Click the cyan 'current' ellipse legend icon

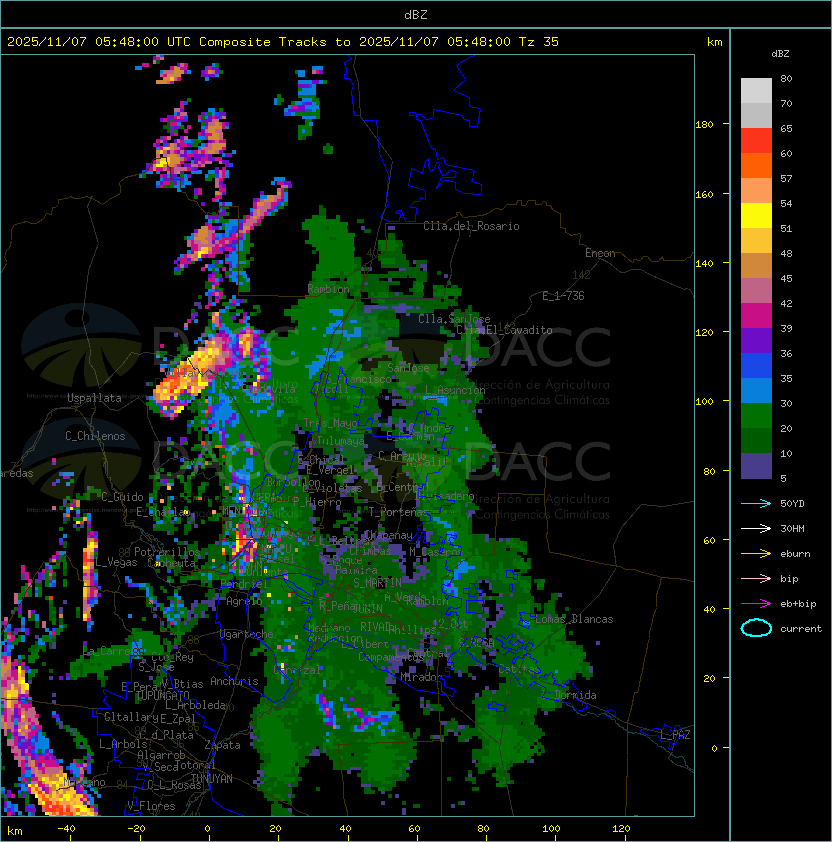(x=756, y=628)
